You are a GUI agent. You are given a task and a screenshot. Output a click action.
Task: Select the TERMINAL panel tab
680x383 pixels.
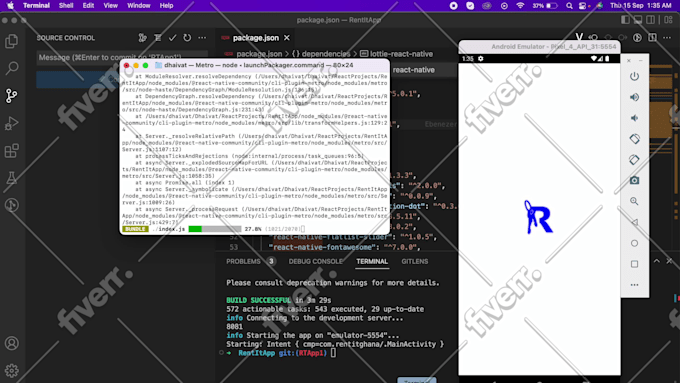372,261
